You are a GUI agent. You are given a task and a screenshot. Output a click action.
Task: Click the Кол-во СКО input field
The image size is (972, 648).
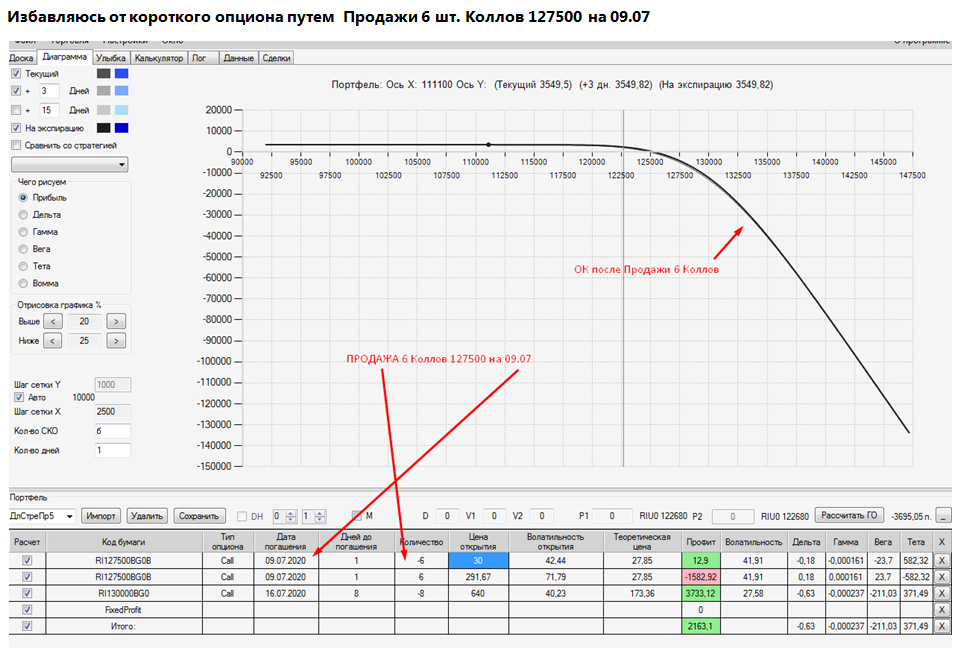click(112, 431)
